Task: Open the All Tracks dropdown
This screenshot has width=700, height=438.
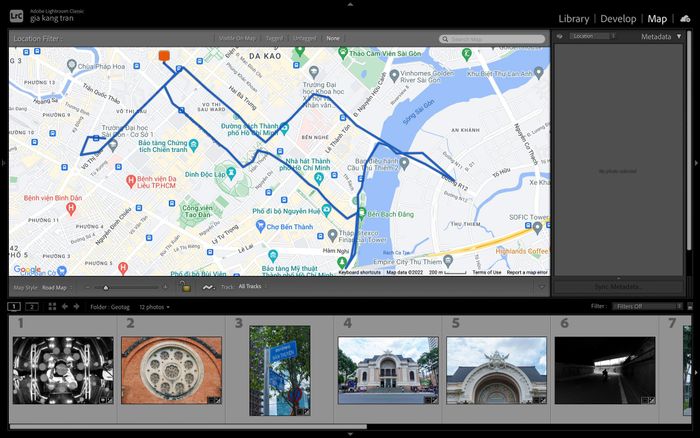Action: coord(250,287)
